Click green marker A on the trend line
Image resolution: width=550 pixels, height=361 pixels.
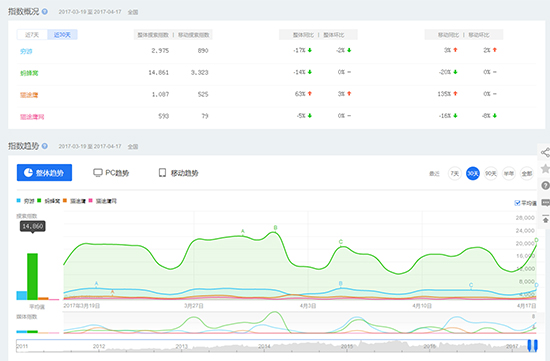[242, 231]
